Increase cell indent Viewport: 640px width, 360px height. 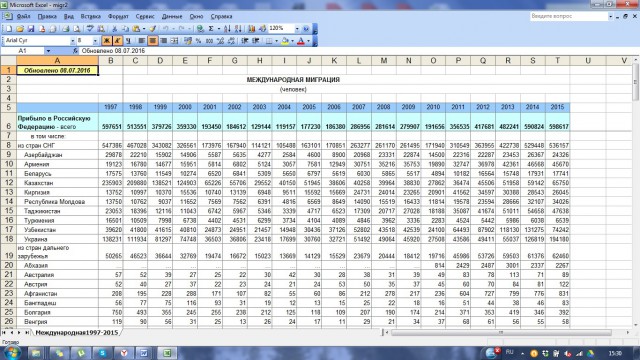coord(256,40)
